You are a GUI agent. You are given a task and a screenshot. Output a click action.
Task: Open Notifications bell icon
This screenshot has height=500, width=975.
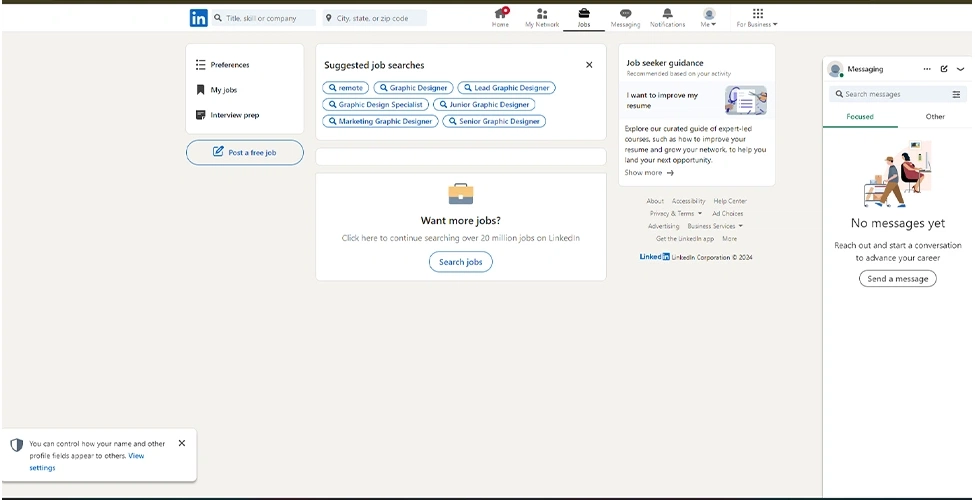(667, 17)
